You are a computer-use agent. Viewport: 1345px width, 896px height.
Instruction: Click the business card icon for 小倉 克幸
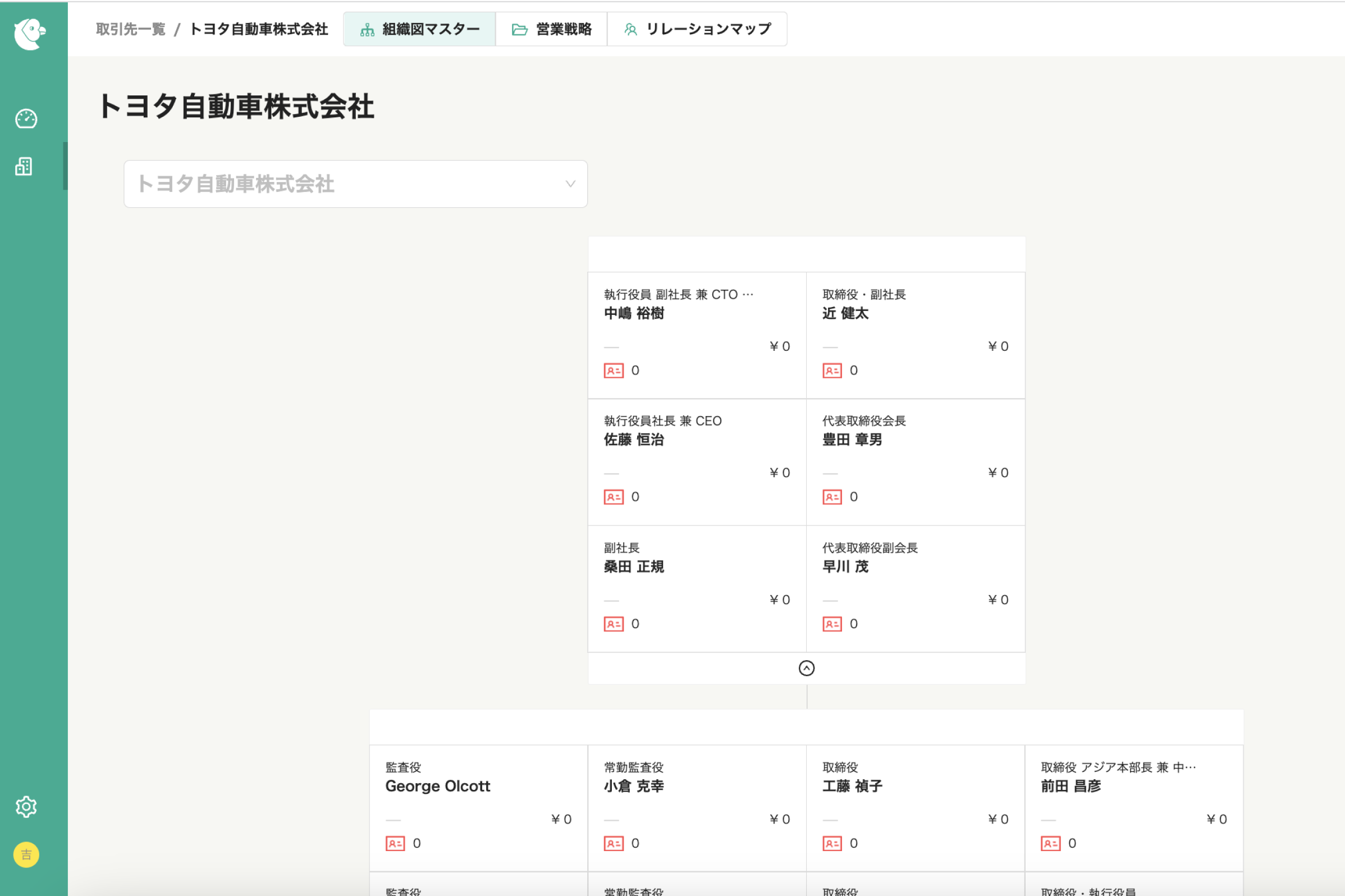[x=614, y=843]
